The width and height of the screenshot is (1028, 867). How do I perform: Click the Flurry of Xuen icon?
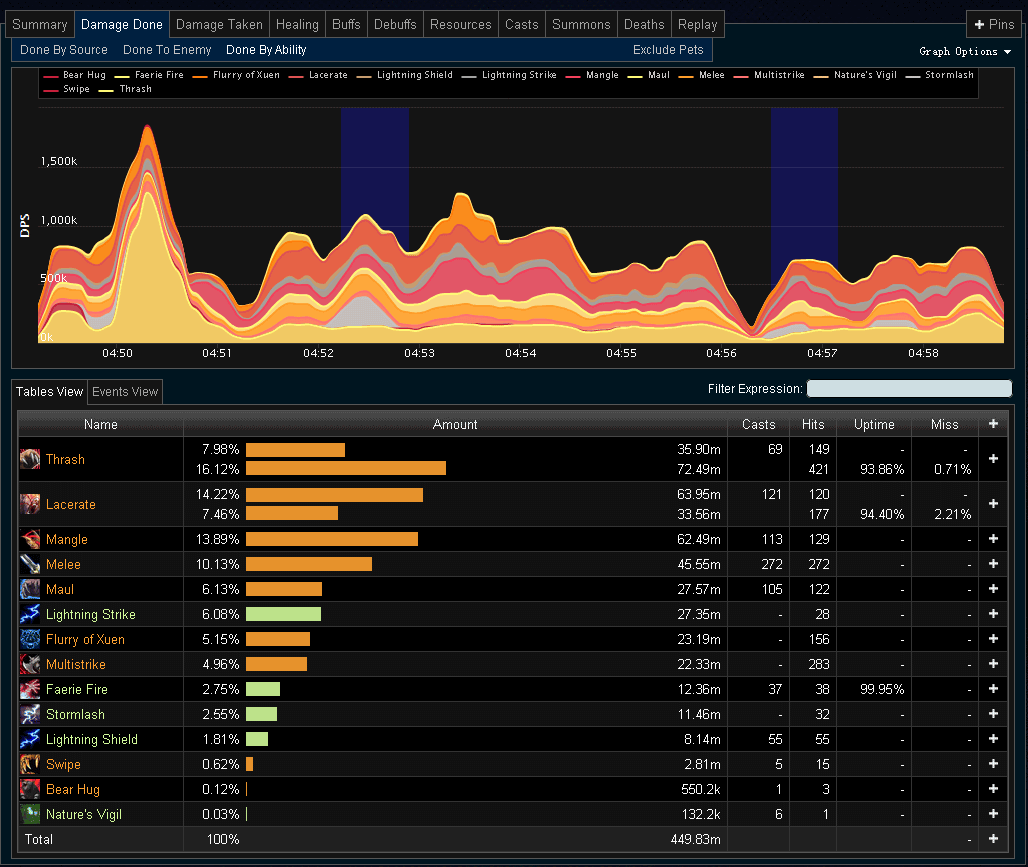click(30, 639)
